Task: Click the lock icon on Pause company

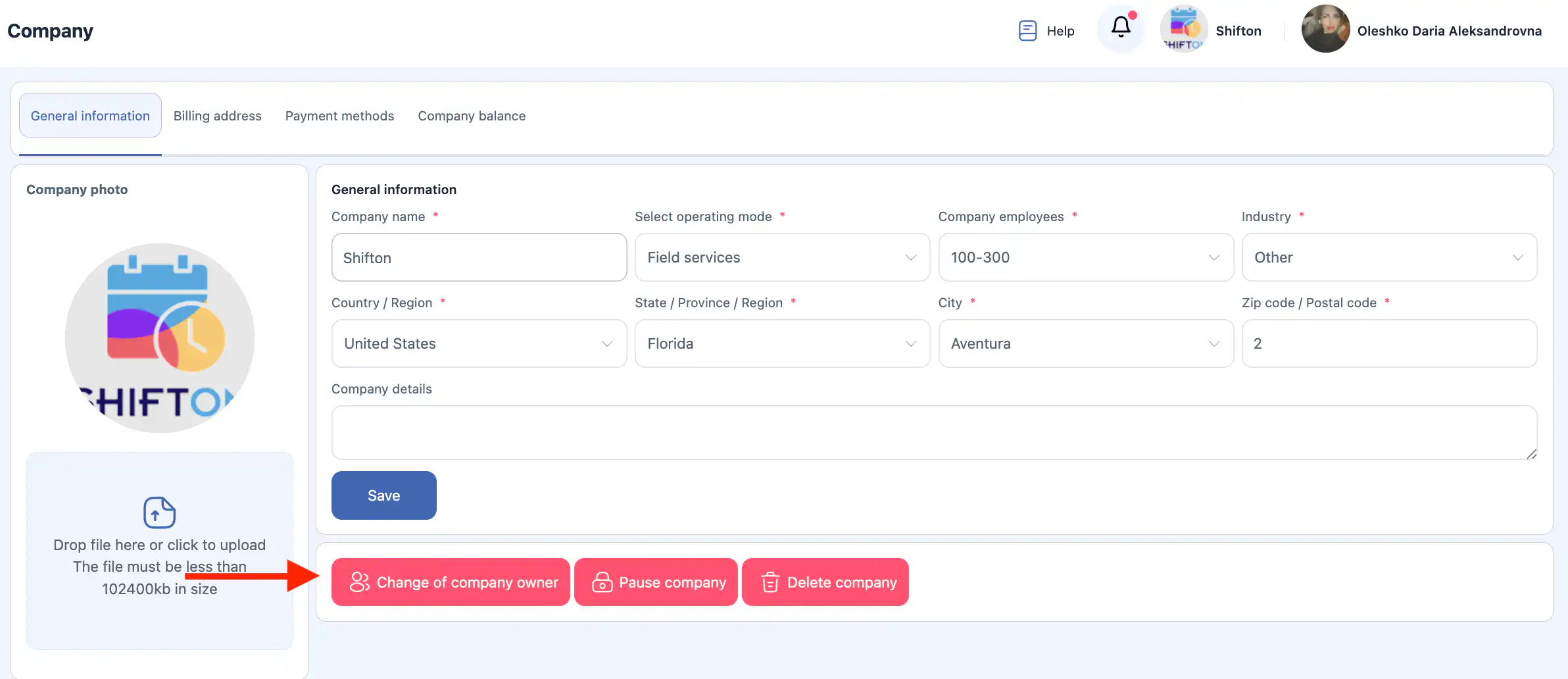Action: coord(602,582)
